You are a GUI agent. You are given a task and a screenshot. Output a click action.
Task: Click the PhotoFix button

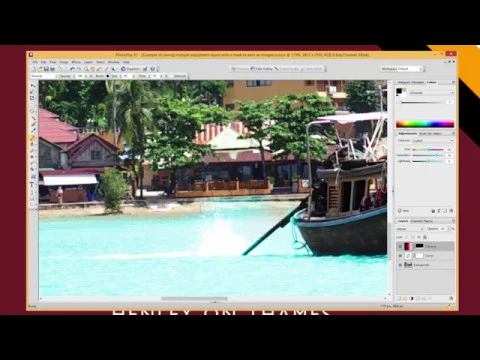click(240, 69)
